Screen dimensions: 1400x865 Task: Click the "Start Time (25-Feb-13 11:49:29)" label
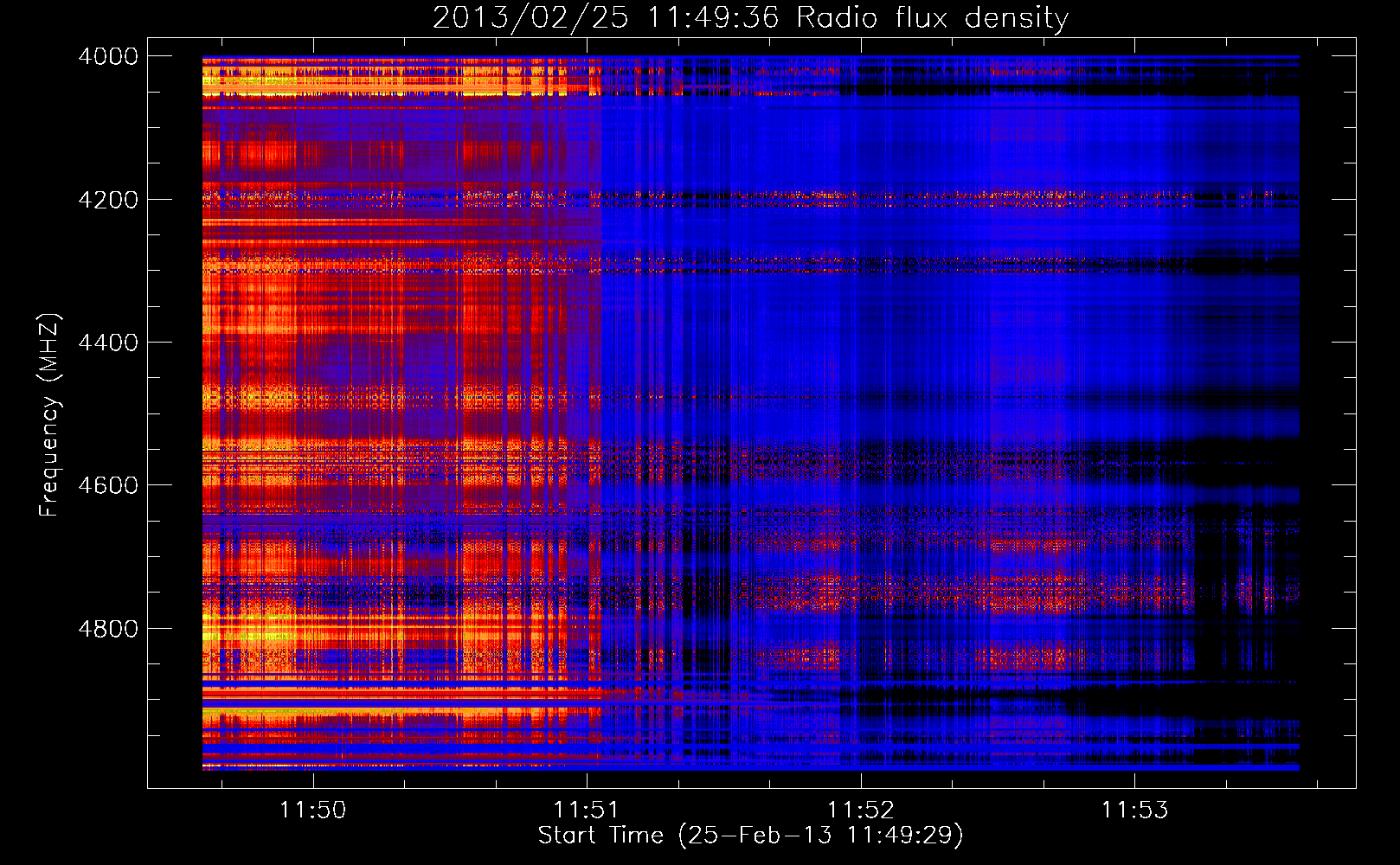[x=750, y=836]
